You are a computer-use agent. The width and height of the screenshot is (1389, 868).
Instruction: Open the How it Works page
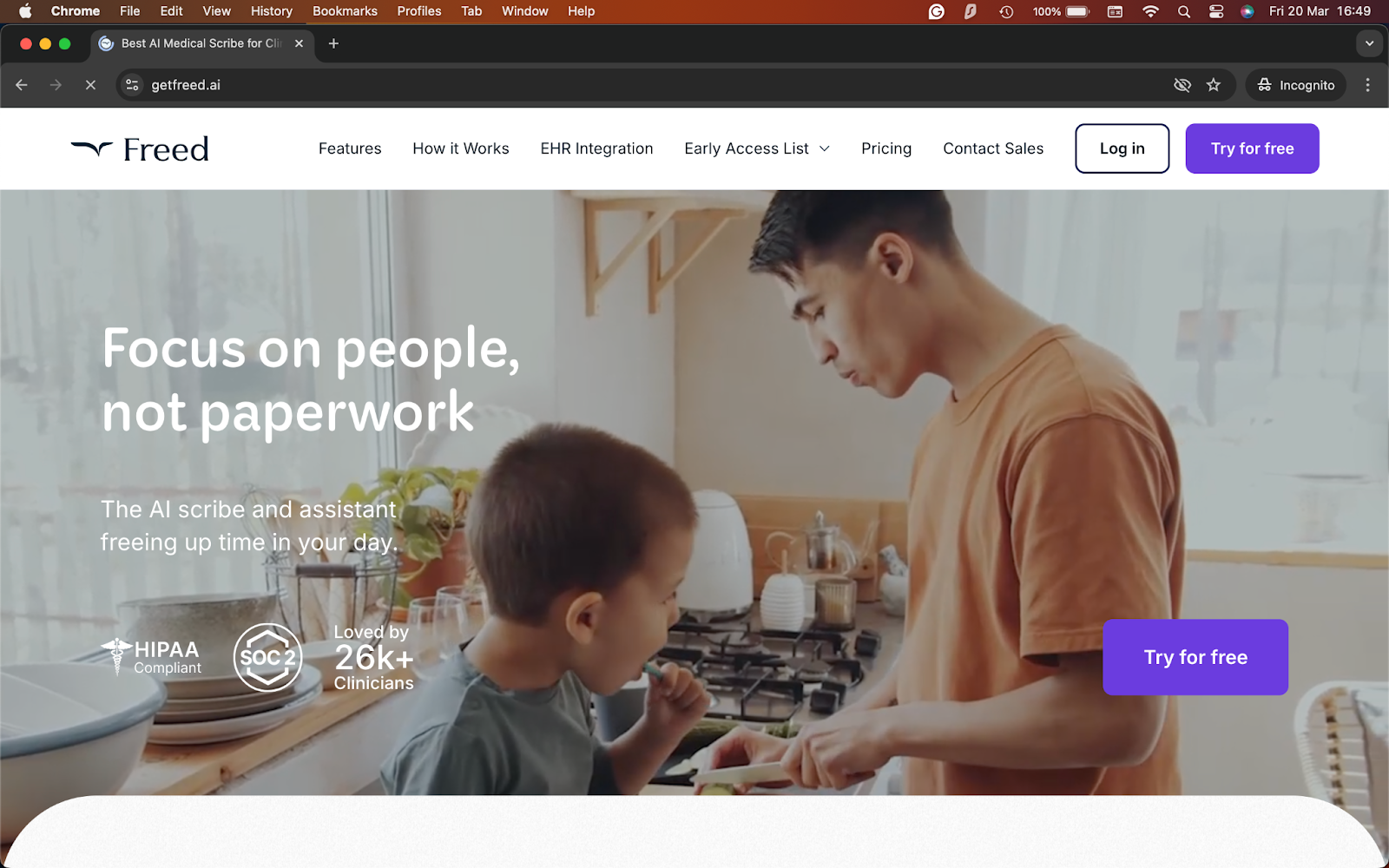[x=461, y=148]
